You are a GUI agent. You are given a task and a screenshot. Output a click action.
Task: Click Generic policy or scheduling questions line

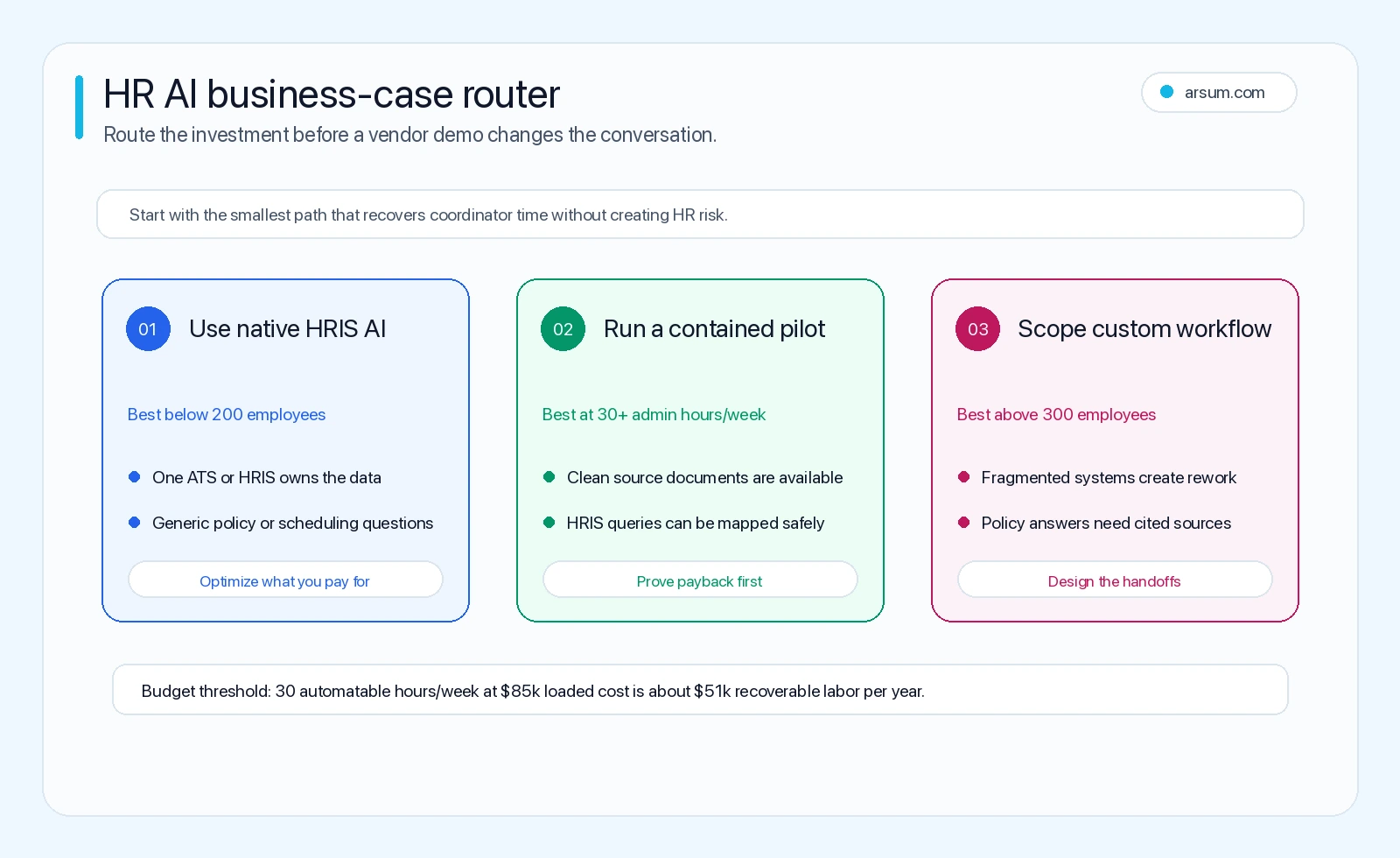pyautogui.click(x=292, y=523)
